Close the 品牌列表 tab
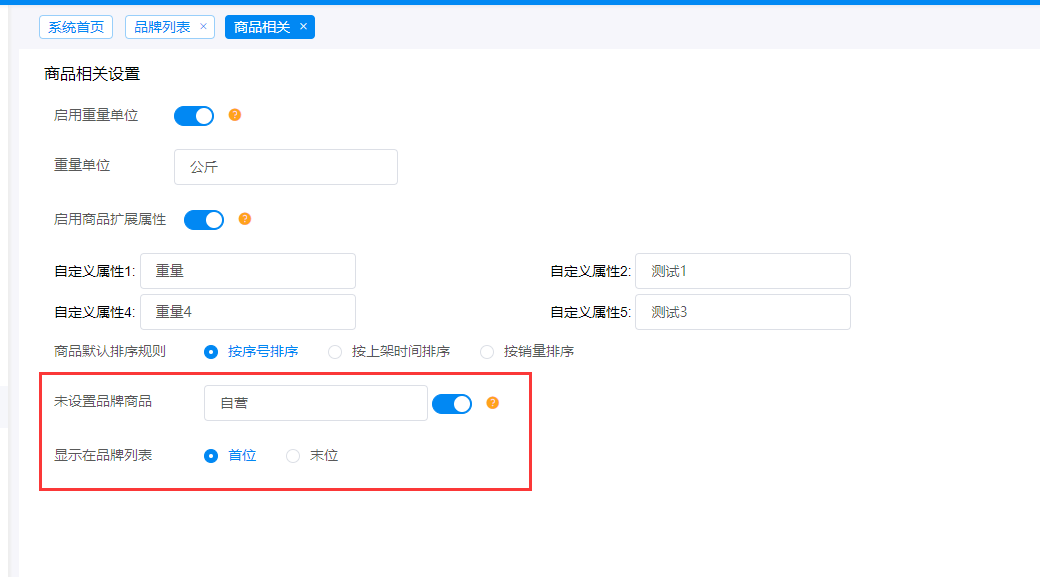The width and height of the screenshot is (1040, 577). (203, 27)
